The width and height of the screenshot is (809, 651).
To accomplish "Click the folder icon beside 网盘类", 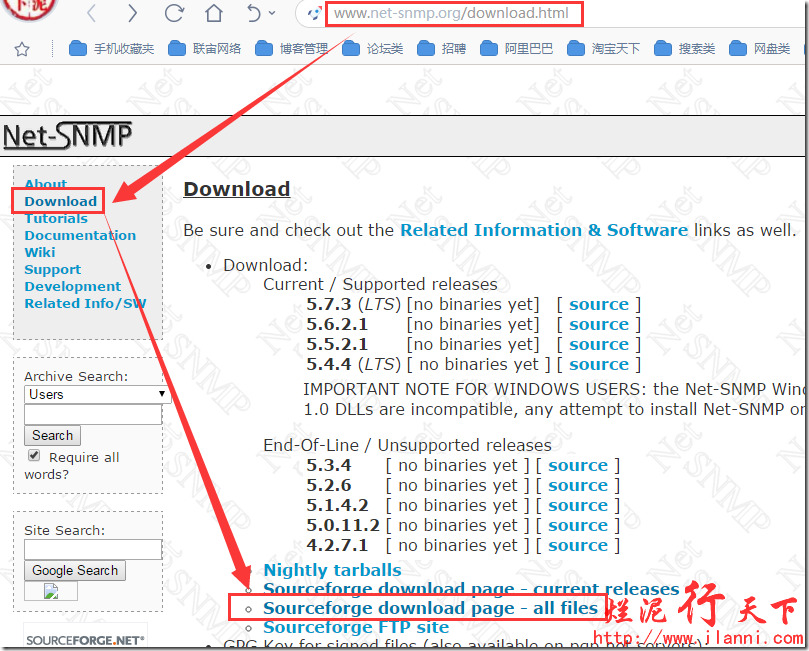I will pos(738,48).
